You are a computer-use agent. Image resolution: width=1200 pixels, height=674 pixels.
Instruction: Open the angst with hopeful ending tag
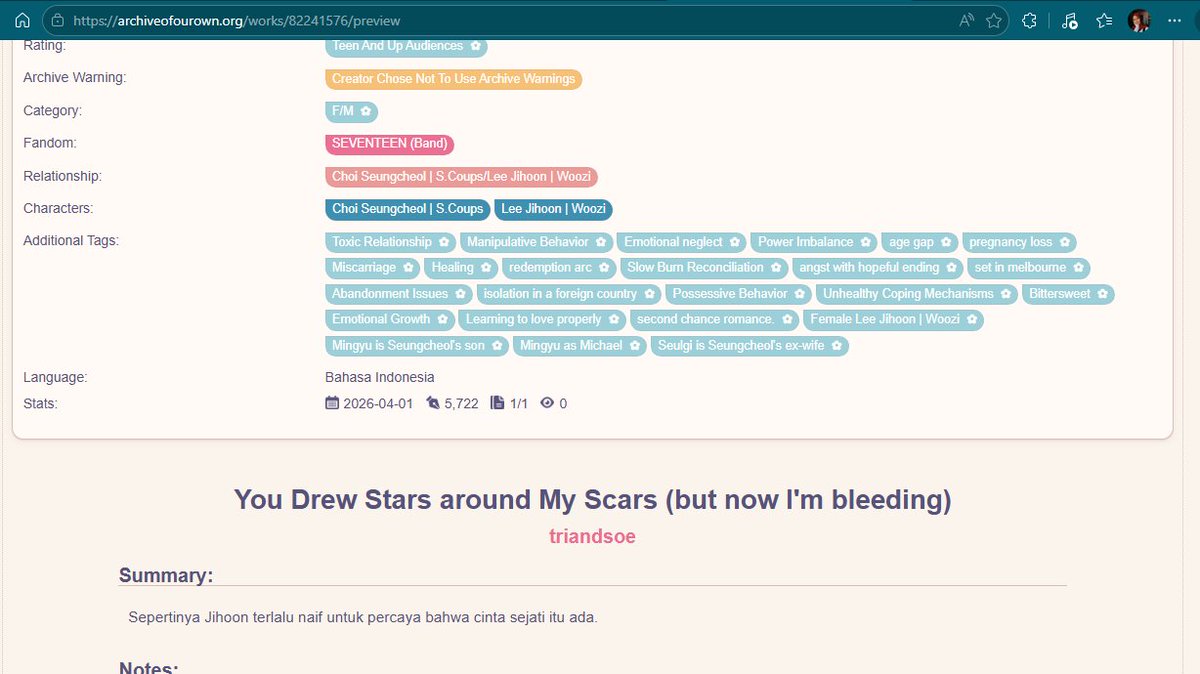pos(877,268)
